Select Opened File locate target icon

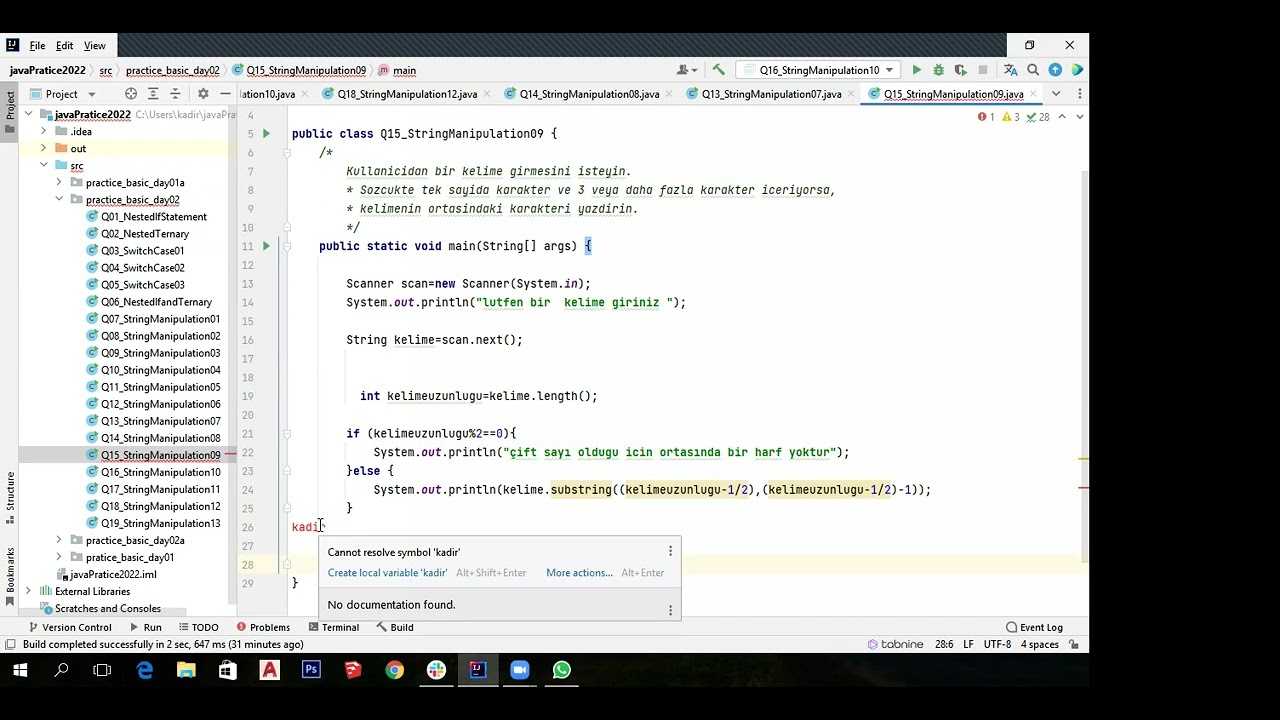[x=131, y=94]
